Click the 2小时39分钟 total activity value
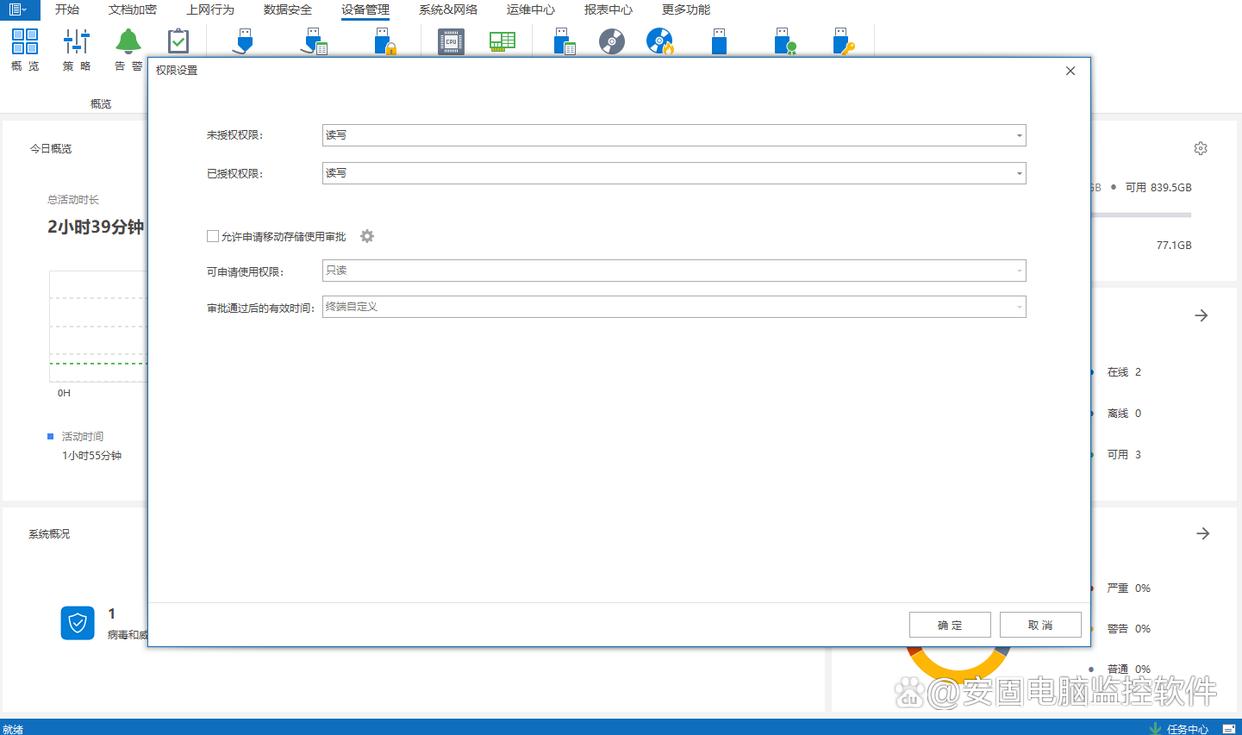This screenshot has width=1242, height=735. tap(96, 227)
